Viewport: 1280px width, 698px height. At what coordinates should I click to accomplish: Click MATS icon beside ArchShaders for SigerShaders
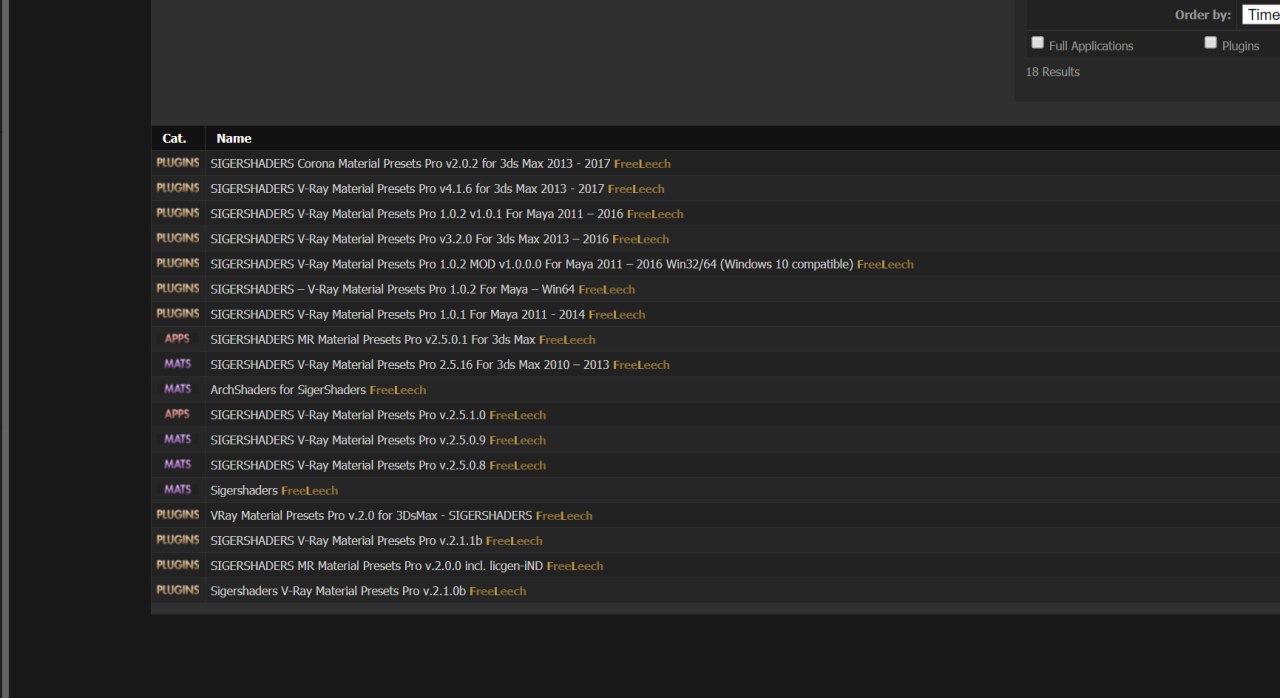coord(177,389)
